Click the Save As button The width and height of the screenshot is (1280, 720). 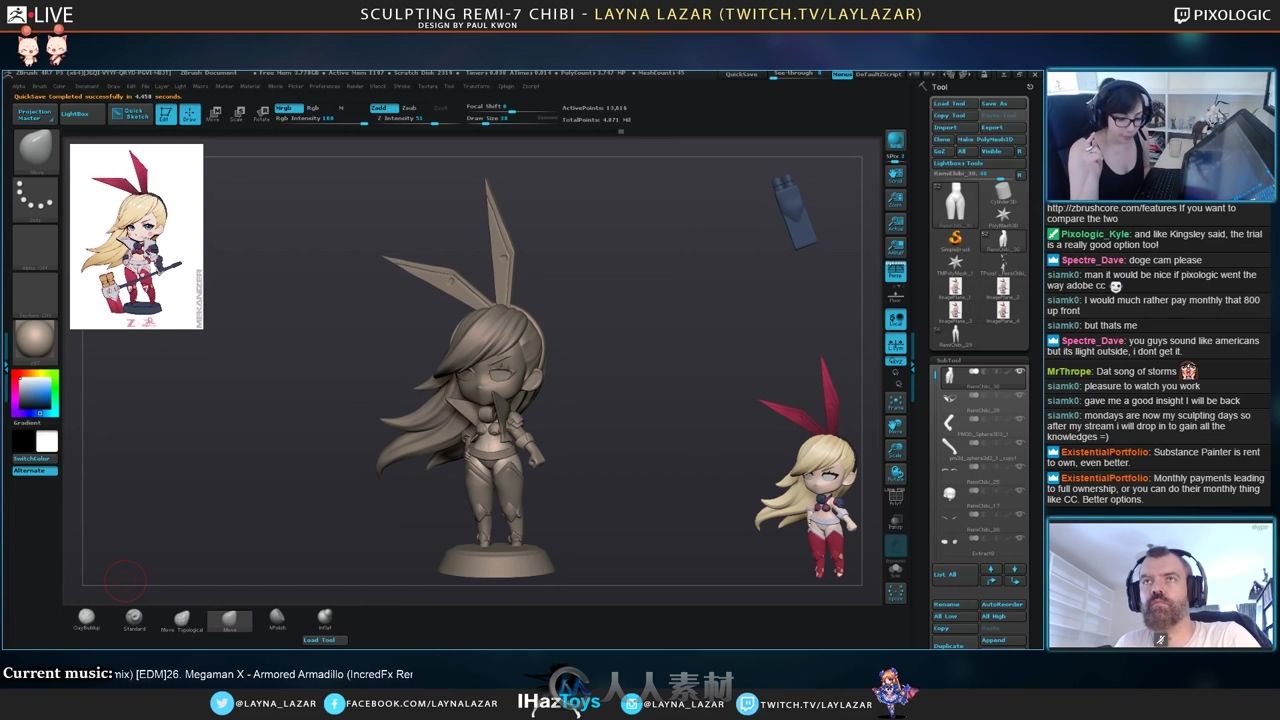[x=1002, y=104]
